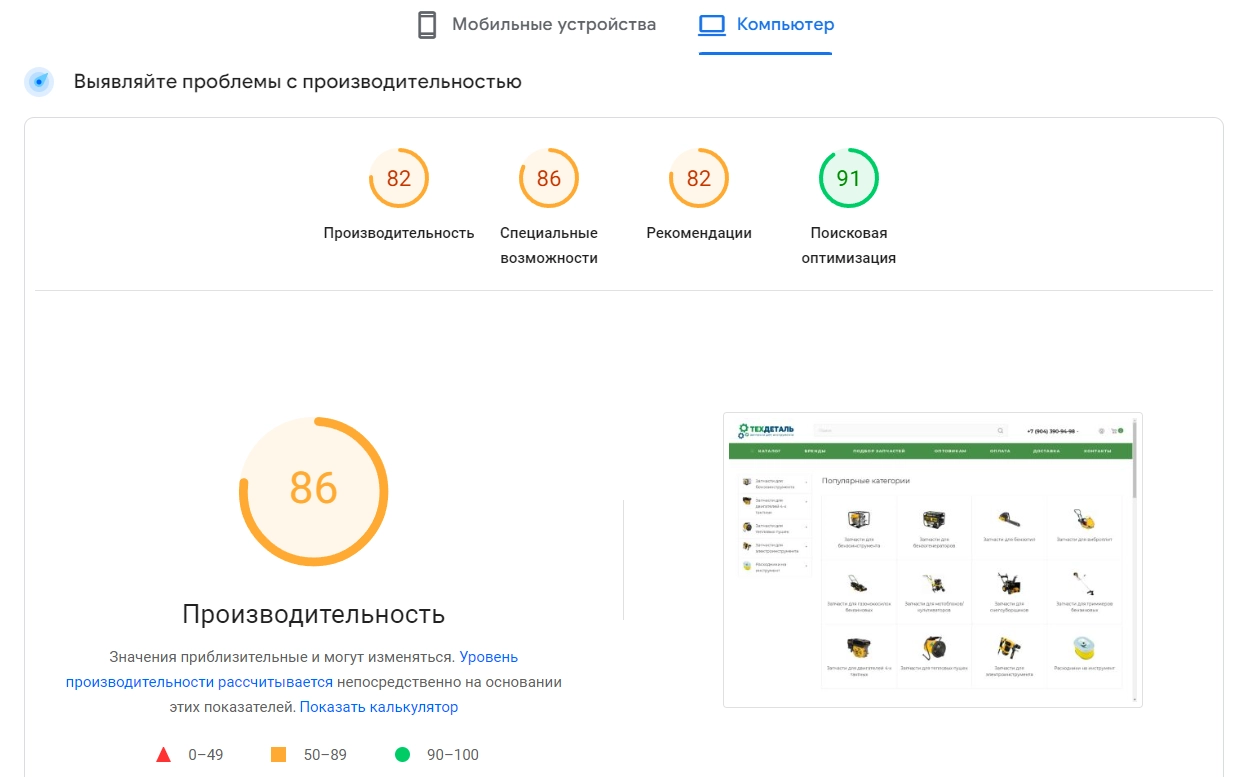Click the Специальные возможности category label
The width and height of the screenshot is (1249, 777).
(x=549, y=245)
